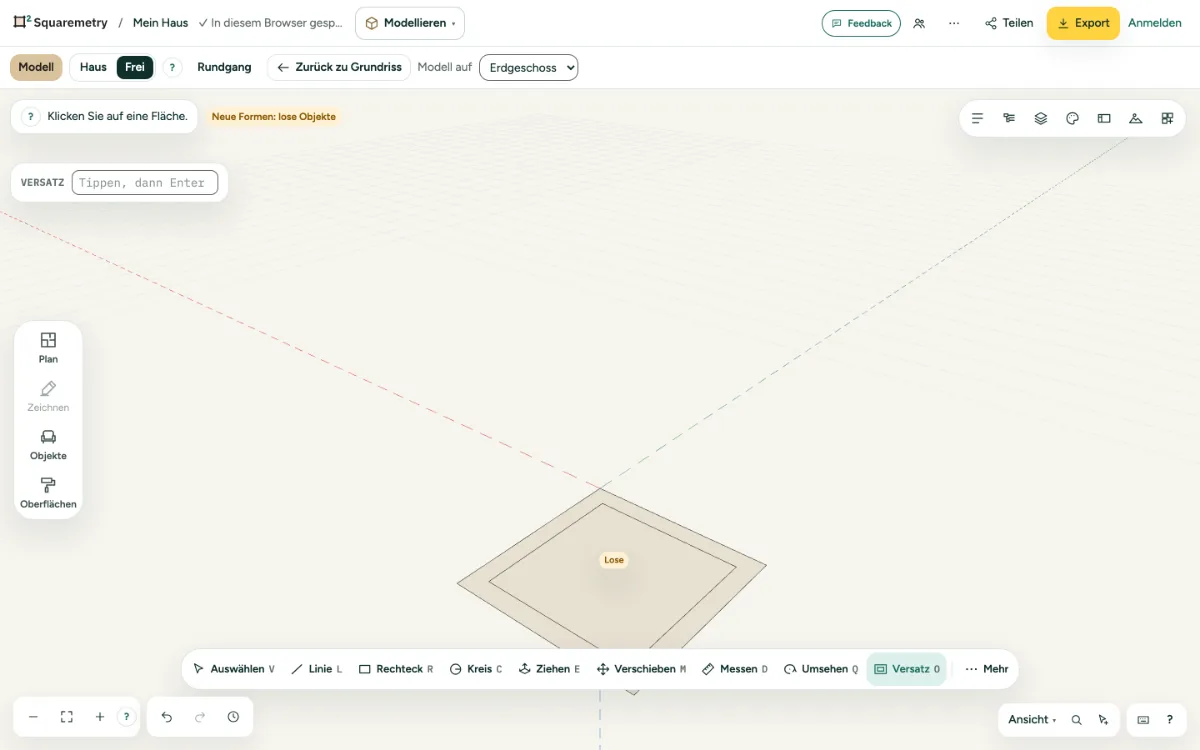Open the collaborators people icon
The height and width of the screenshot is (750, 1200).
coord(919,23)
